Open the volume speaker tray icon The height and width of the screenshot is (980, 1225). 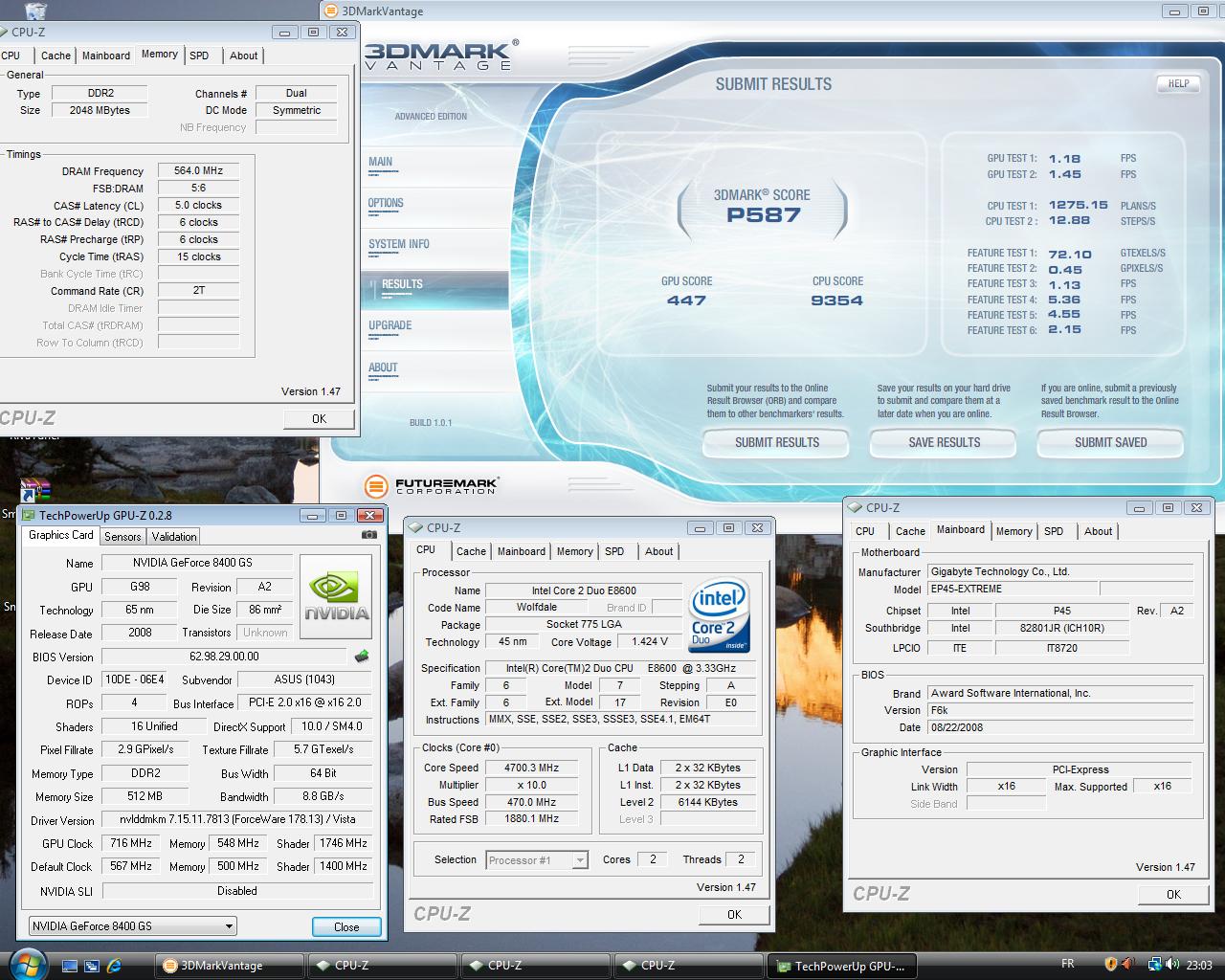click(x=1173, y=965)
